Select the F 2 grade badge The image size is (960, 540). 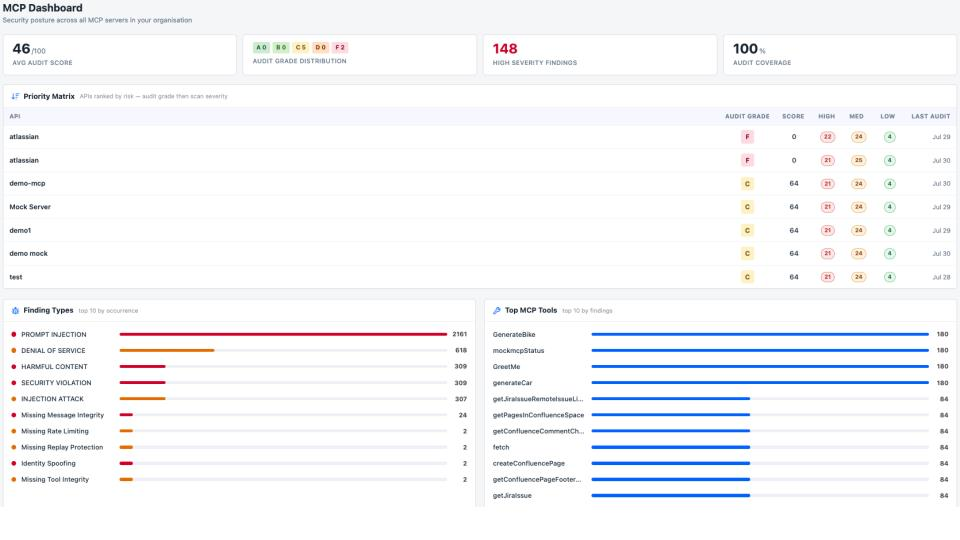point(340,47)
